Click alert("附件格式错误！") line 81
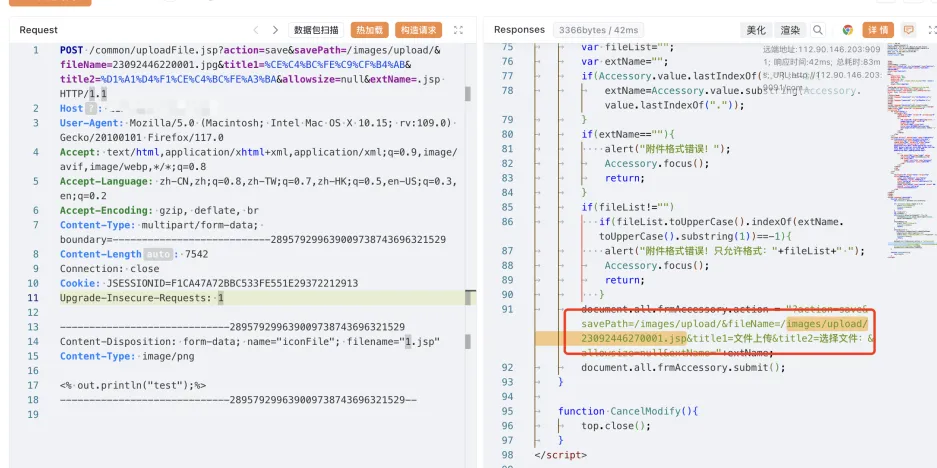937x468 pixels. pyautogui.click(x=667, y=149)
